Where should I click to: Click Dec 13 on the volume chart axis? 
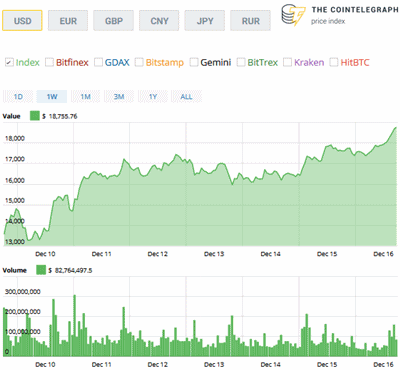pyautogui.click(x=214, y=365)
